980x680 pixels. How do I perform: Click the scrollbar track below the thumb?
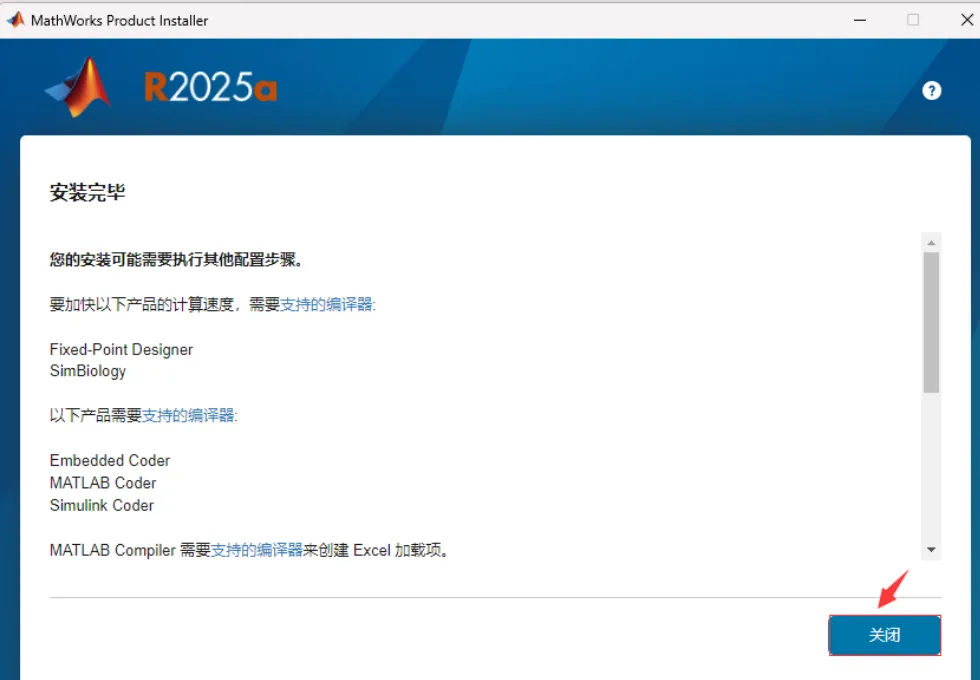pos(931,466)
